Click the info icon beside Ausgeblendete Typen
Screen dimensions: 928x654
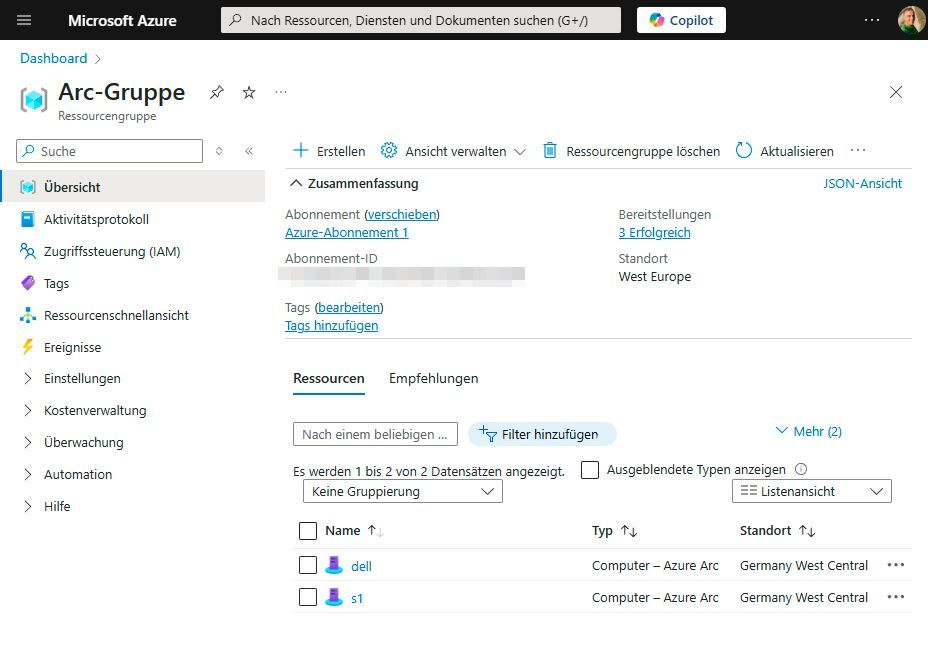coord(801,469)
